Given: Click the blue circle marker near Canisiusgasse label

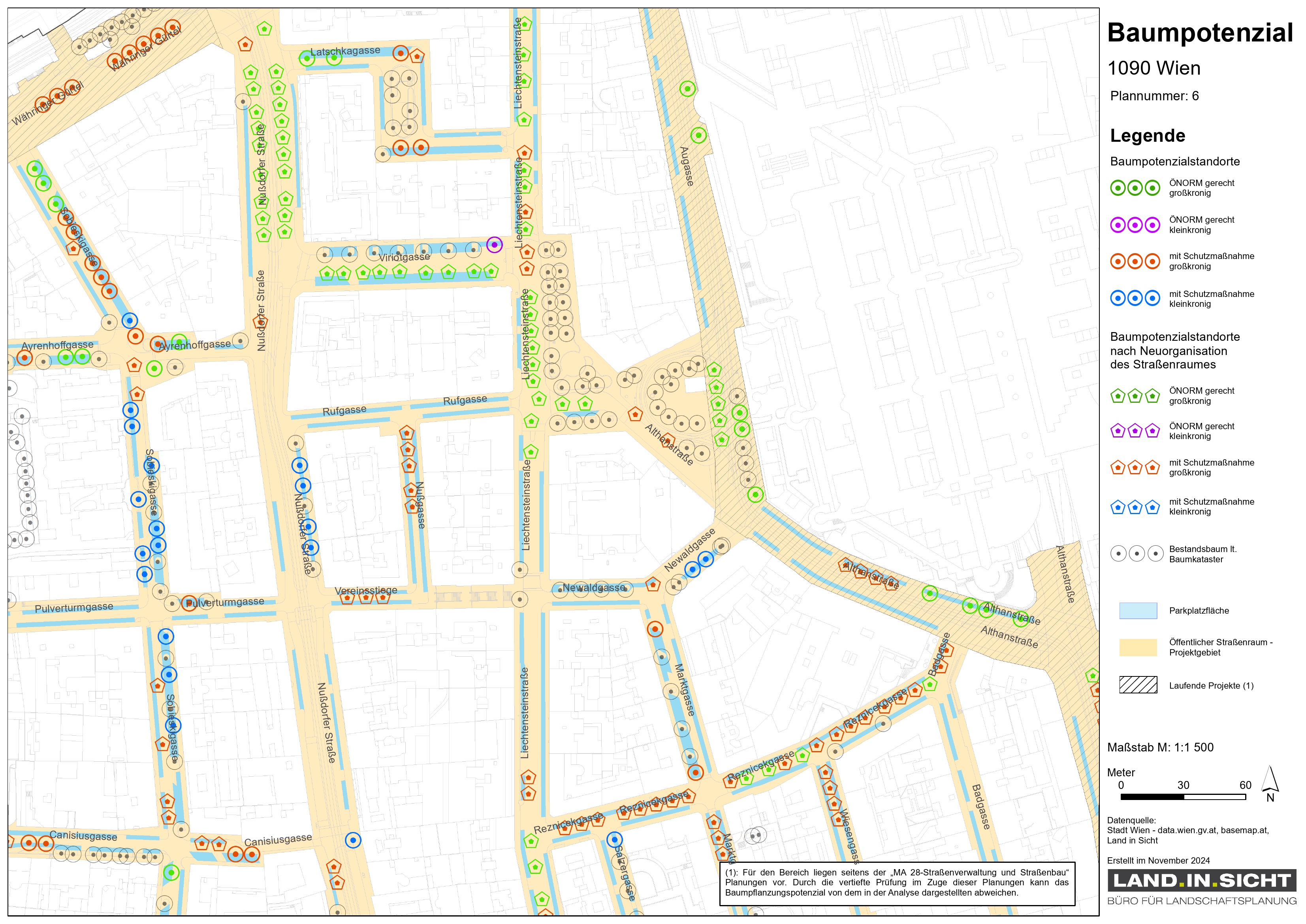Looking at the screenshot, I should (353, 840).
